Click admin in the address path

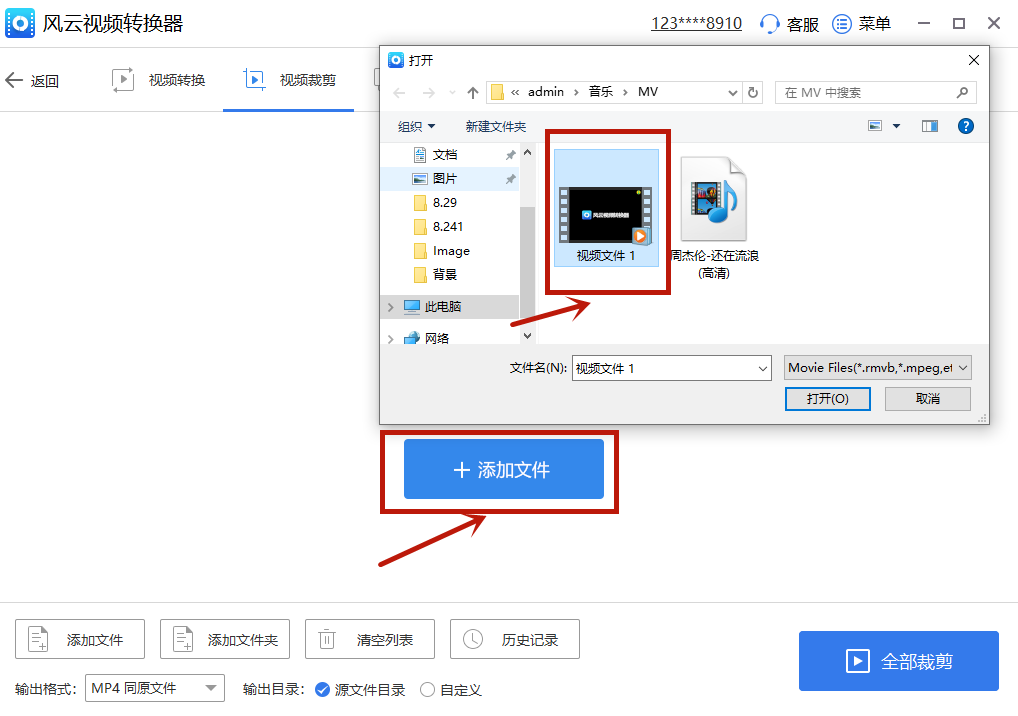545,92
